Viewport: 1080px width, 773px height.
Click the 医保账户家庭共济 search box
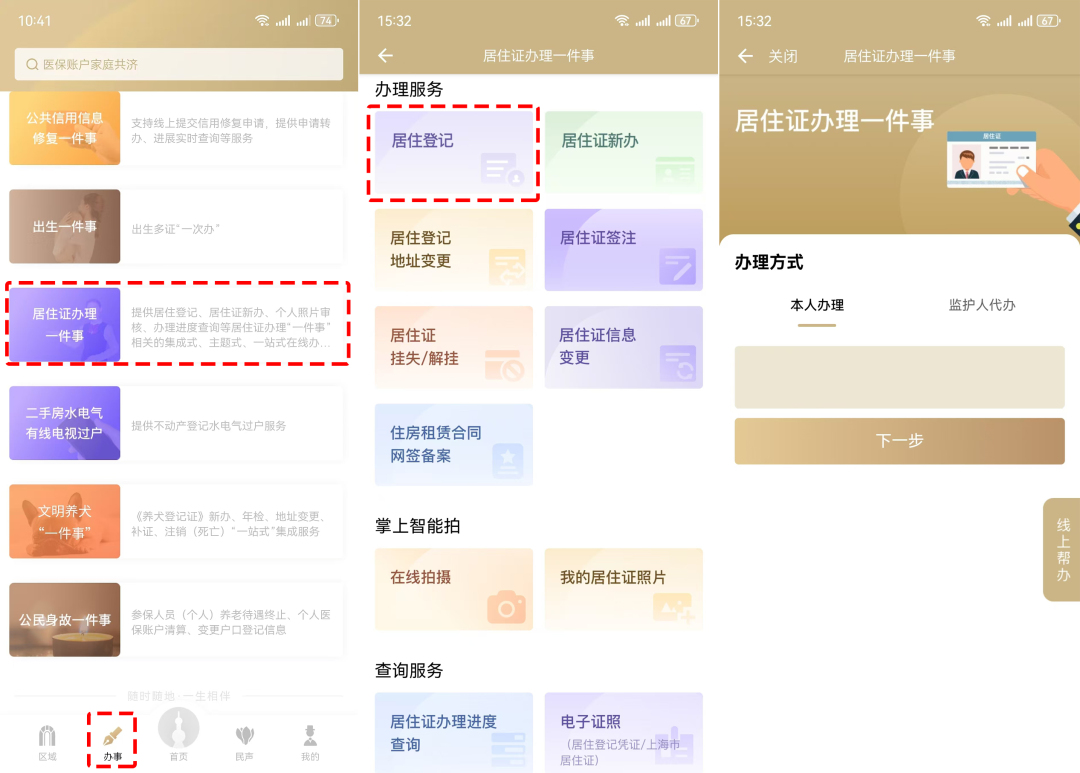pos(179,64)
